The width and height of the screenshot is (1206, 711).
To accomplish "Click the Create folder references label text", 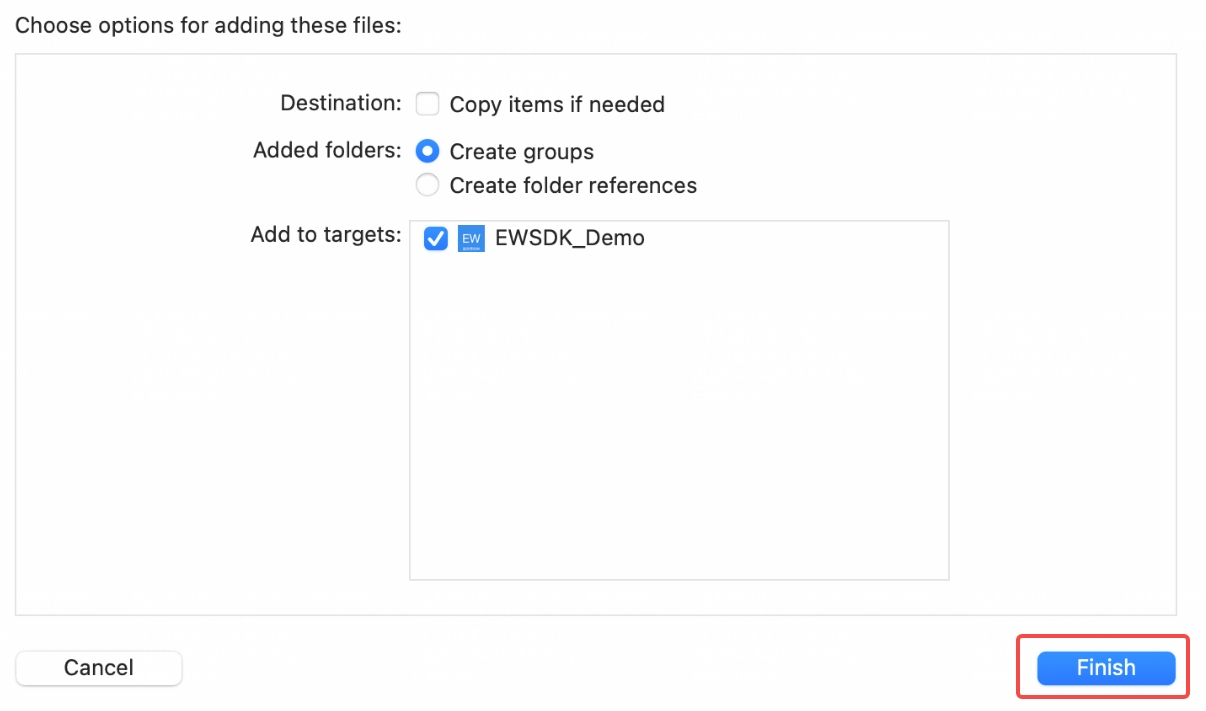I will tap(573, 185).
